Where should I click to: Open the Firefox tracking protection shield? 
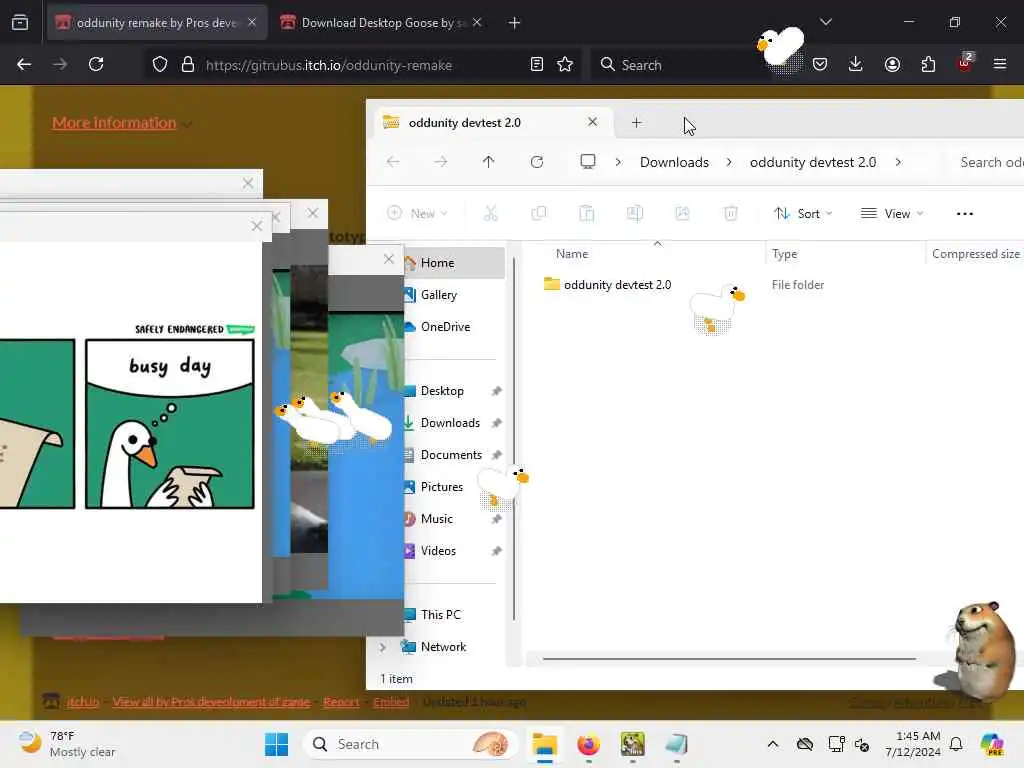[160, 65]
